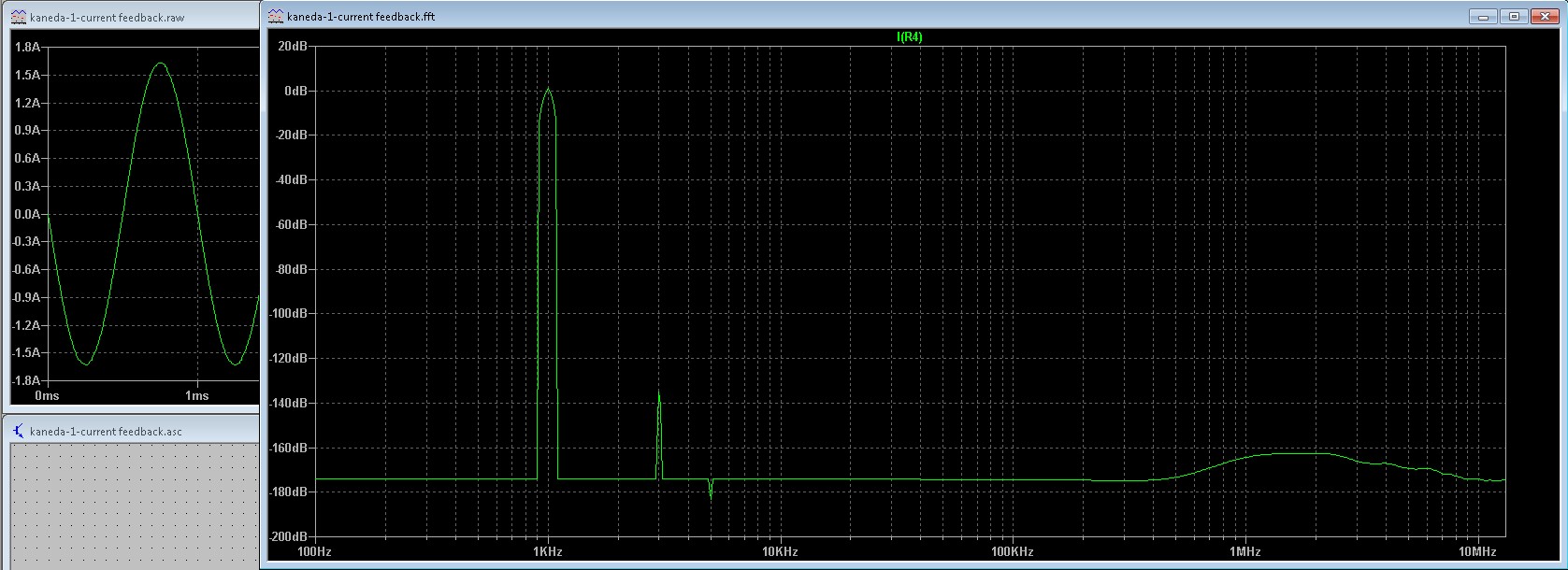Click the -100dB vertical axis label
The image size is (1568, 570).
[289, 313]
